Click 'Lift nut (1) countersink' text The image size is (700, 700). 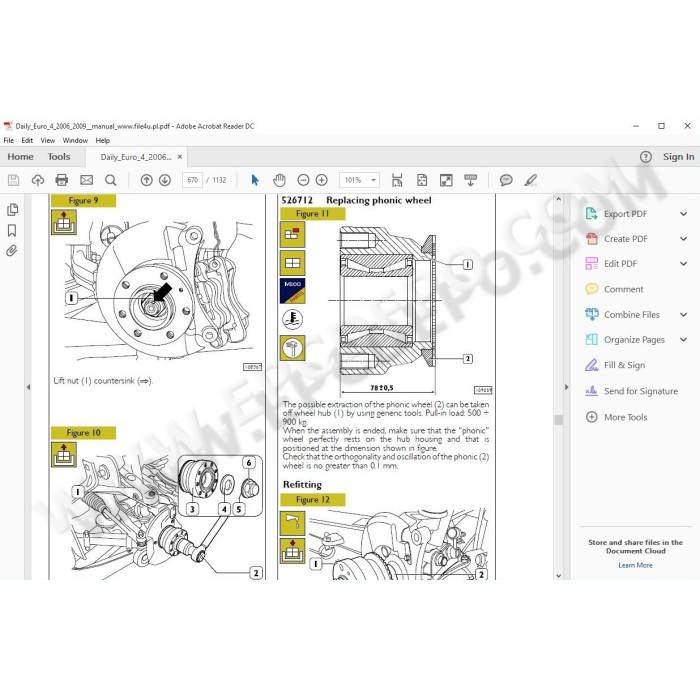click(x=103, y=381)
